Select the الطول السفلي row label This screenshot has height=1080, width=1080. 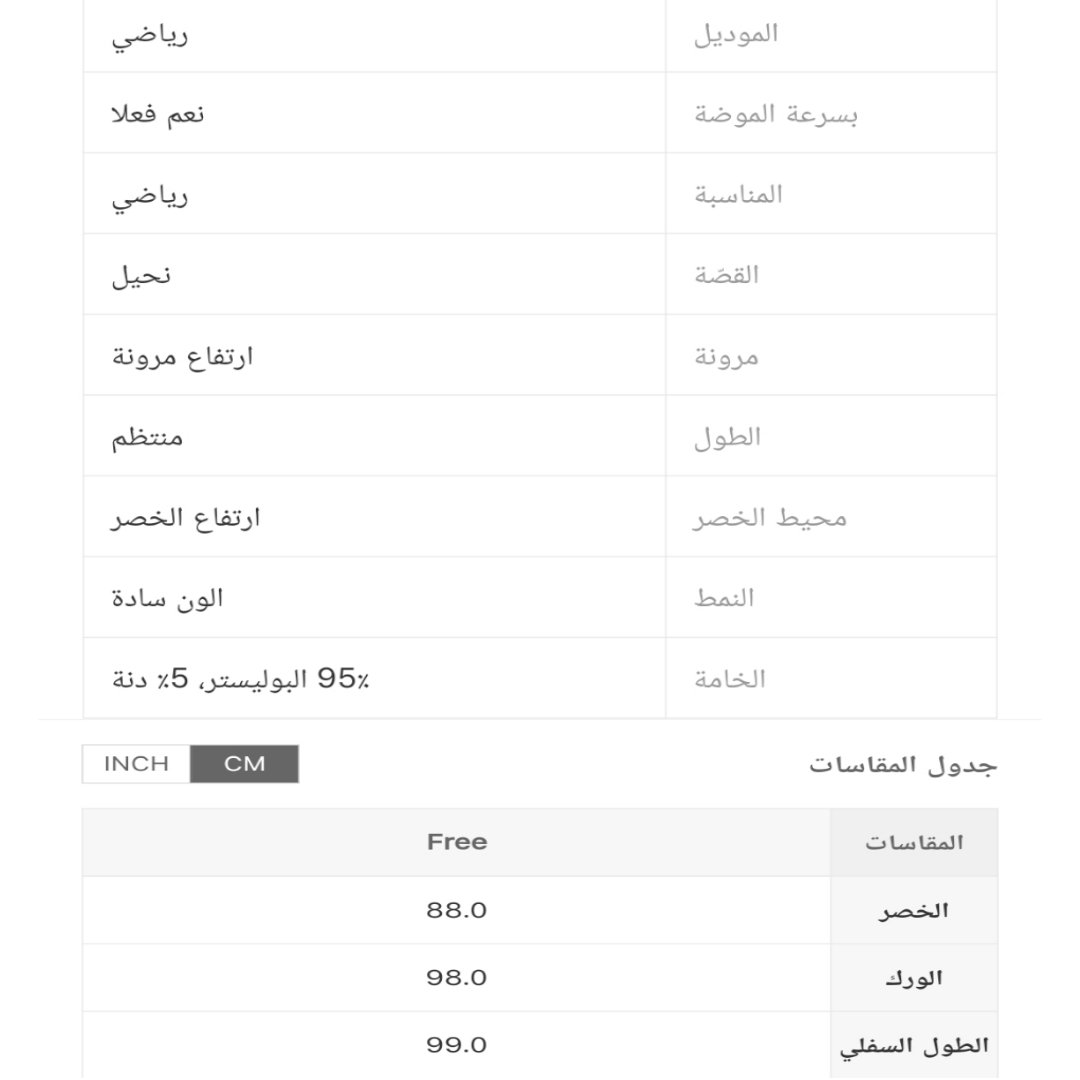point(914,1046)
